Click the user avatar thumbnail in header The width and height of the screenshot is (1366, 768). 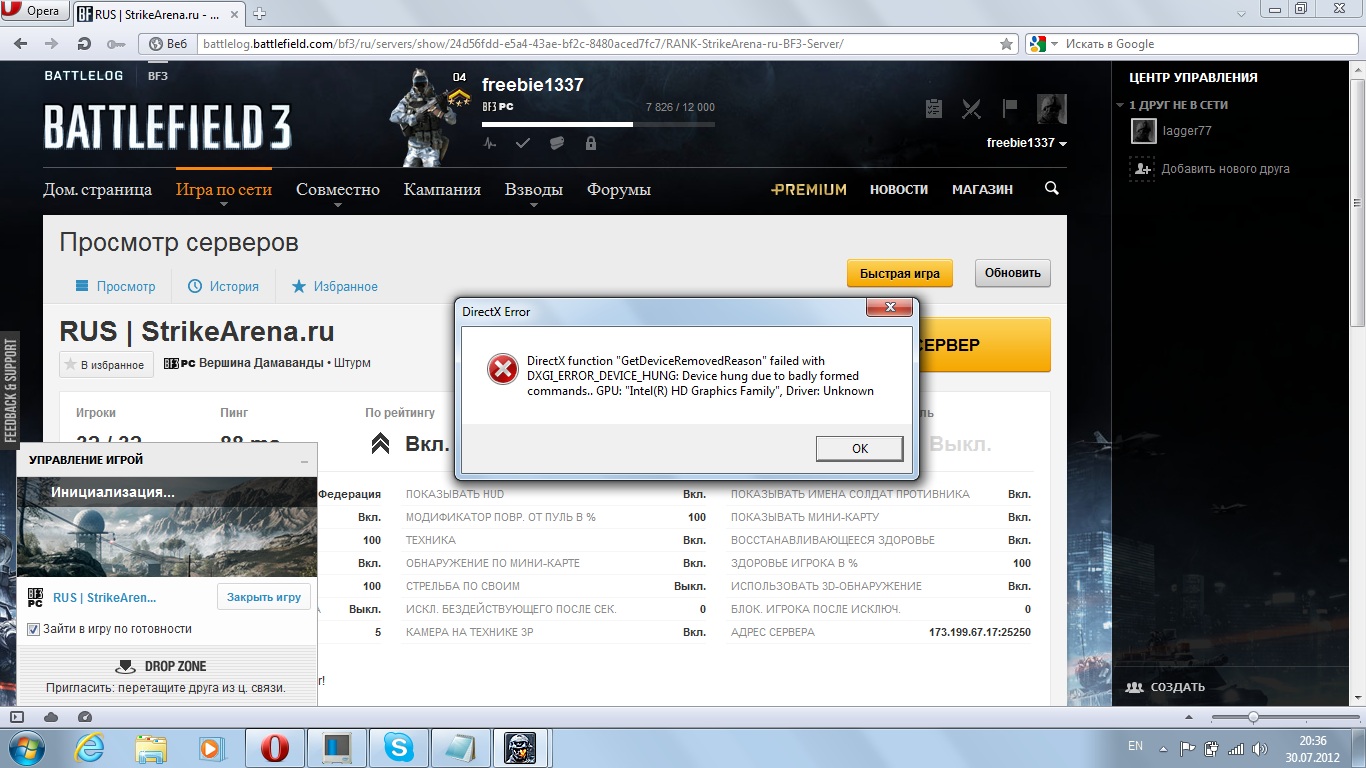tap(1052, 109)
